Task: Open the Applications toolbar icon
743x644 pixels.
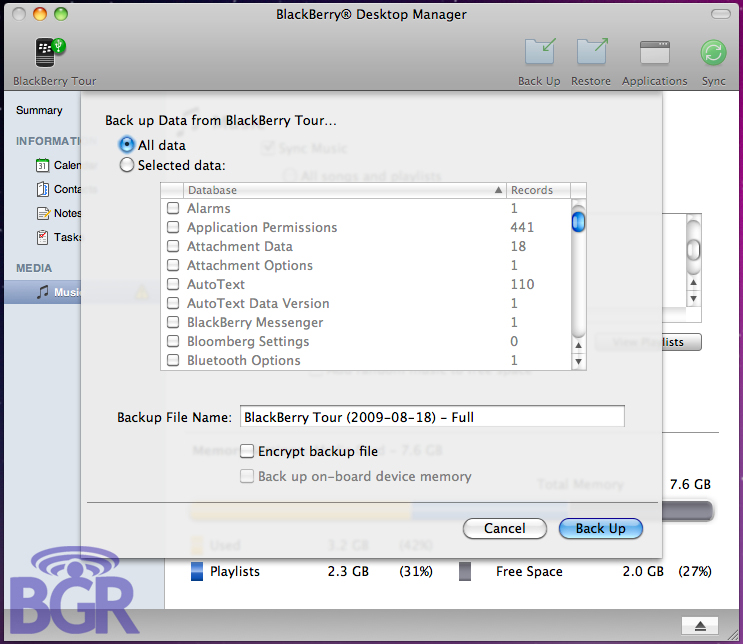Action: (654, 52)
